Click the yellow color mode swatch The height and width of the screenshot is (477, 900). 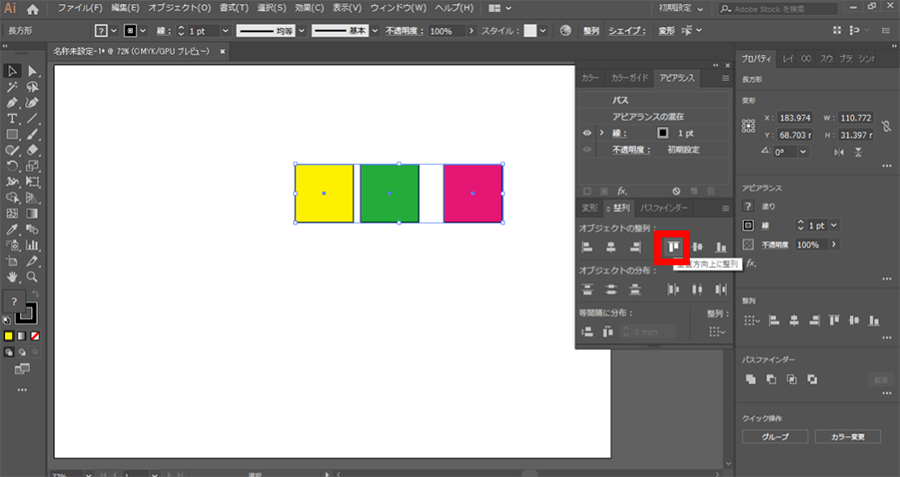point(8,335)
